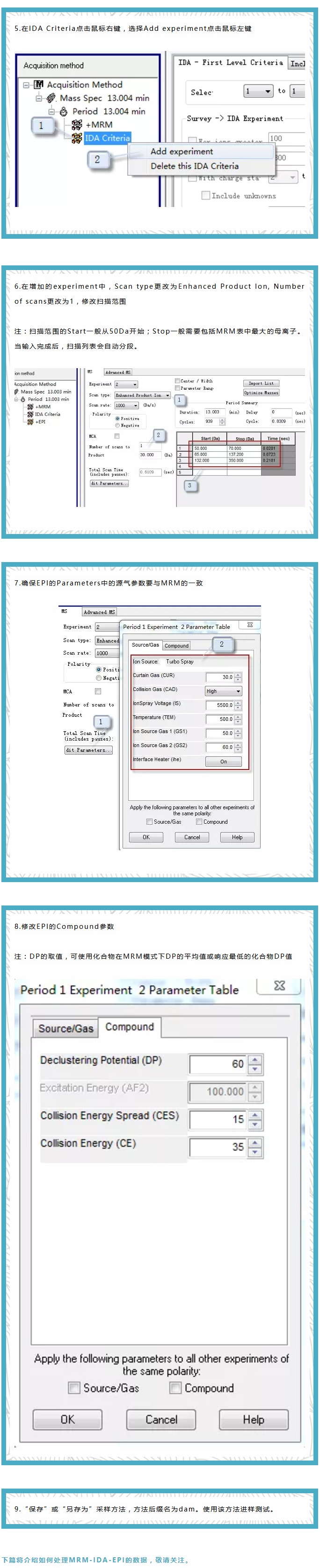Switch to Source/Gas tab in step 8 dialog
The width and height of the screenshot is (320, 1568).
(x=66, y=1028)
